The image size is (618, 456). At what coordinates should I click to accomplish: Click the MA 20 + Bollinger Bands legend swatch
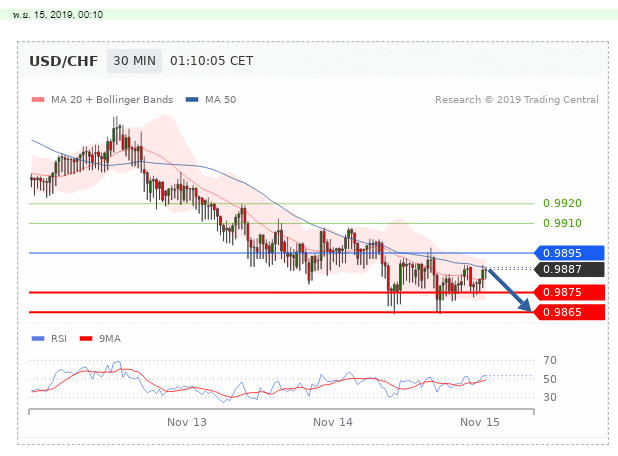(x=38, y=100)
